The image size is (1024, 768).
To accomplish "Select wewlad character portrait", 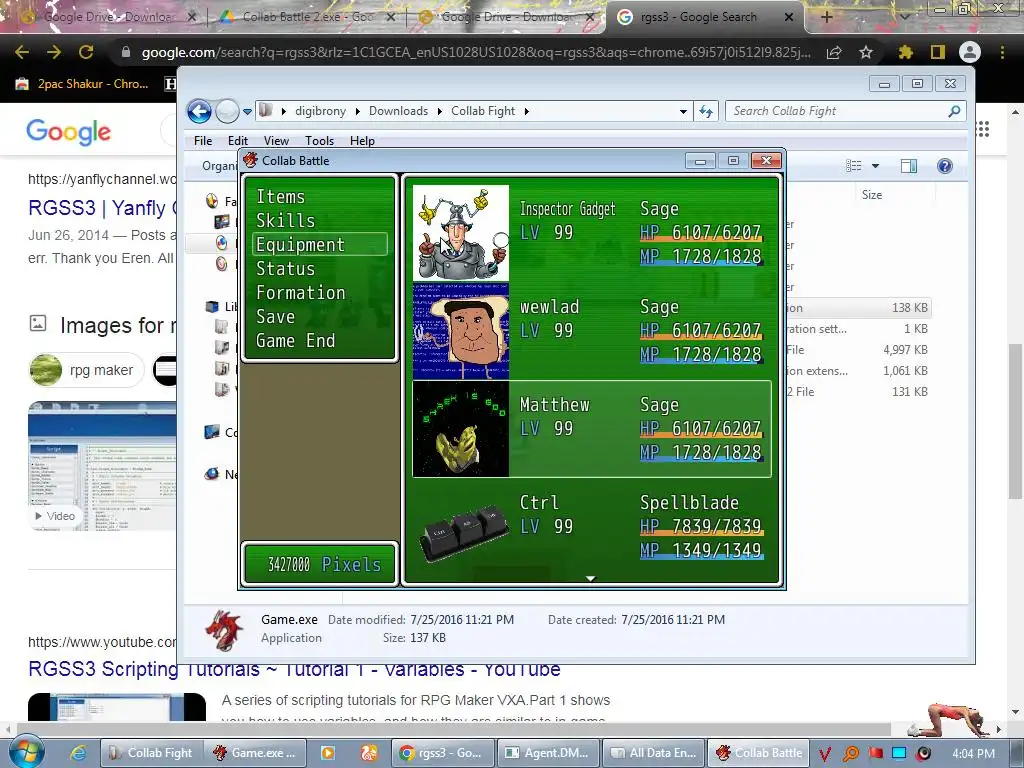I will [x=461, y=331].
